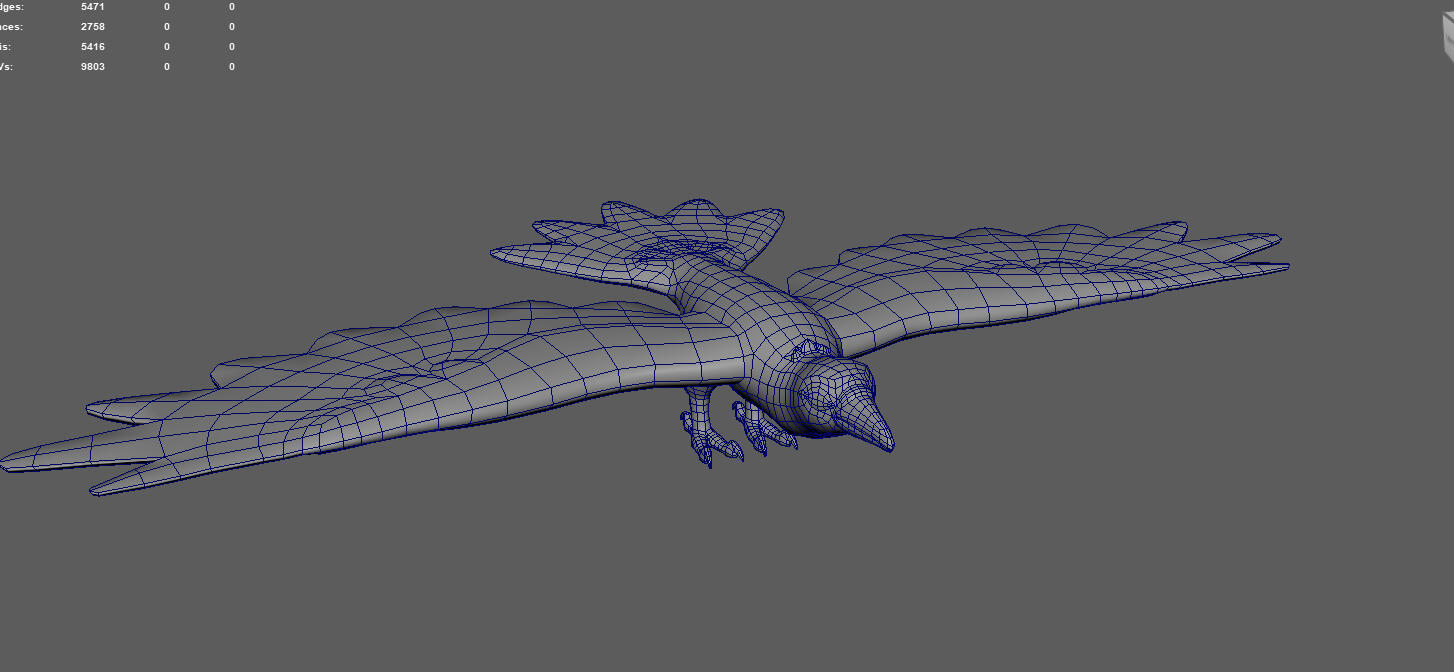
Task: Click the UVs label in the HUD
Action: (x=7, y=67)
